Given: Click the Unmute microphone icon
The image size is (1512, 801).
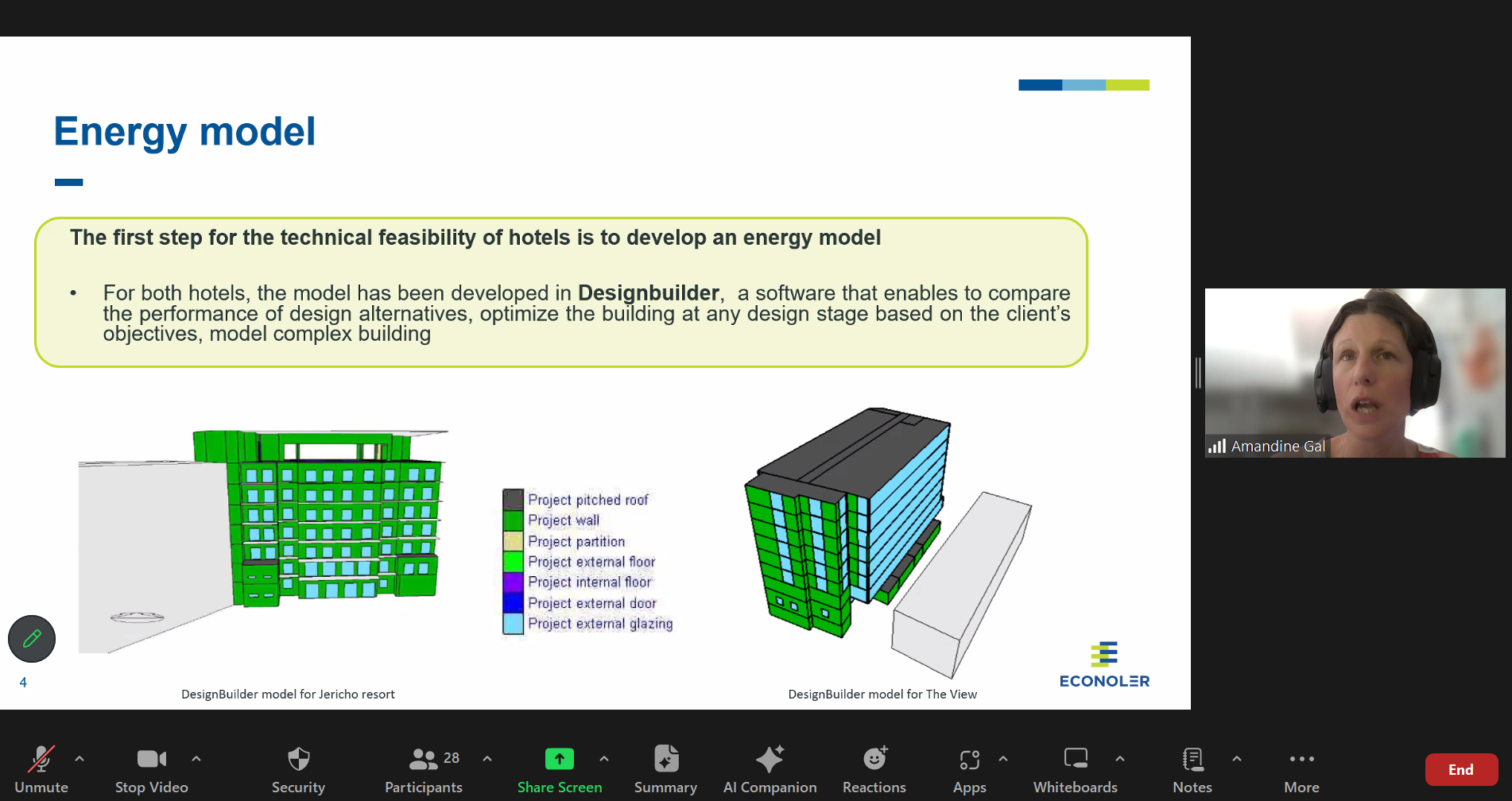Looking at the screenshot, I should coord(41,760).
